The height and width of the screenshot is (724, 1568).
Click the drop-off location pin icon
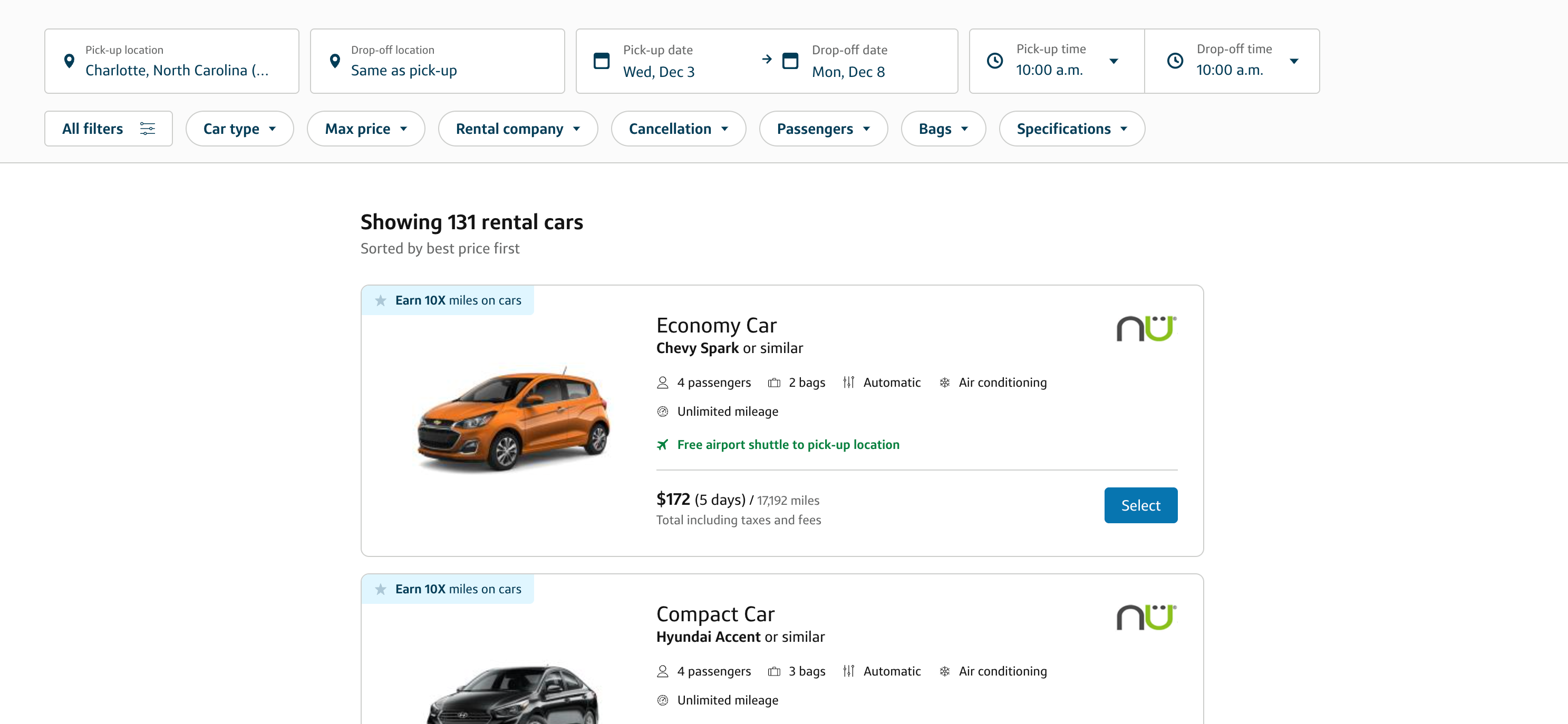click(x=335, y=61)
